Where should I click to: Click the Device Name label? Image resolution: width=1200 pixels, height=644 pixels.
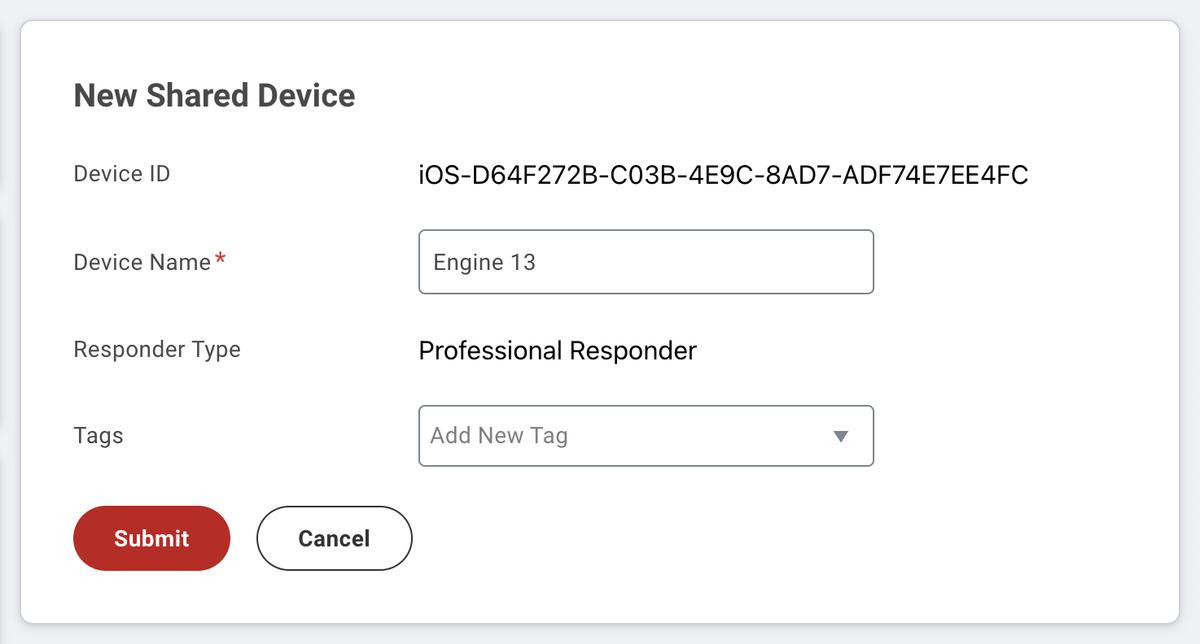140,262
